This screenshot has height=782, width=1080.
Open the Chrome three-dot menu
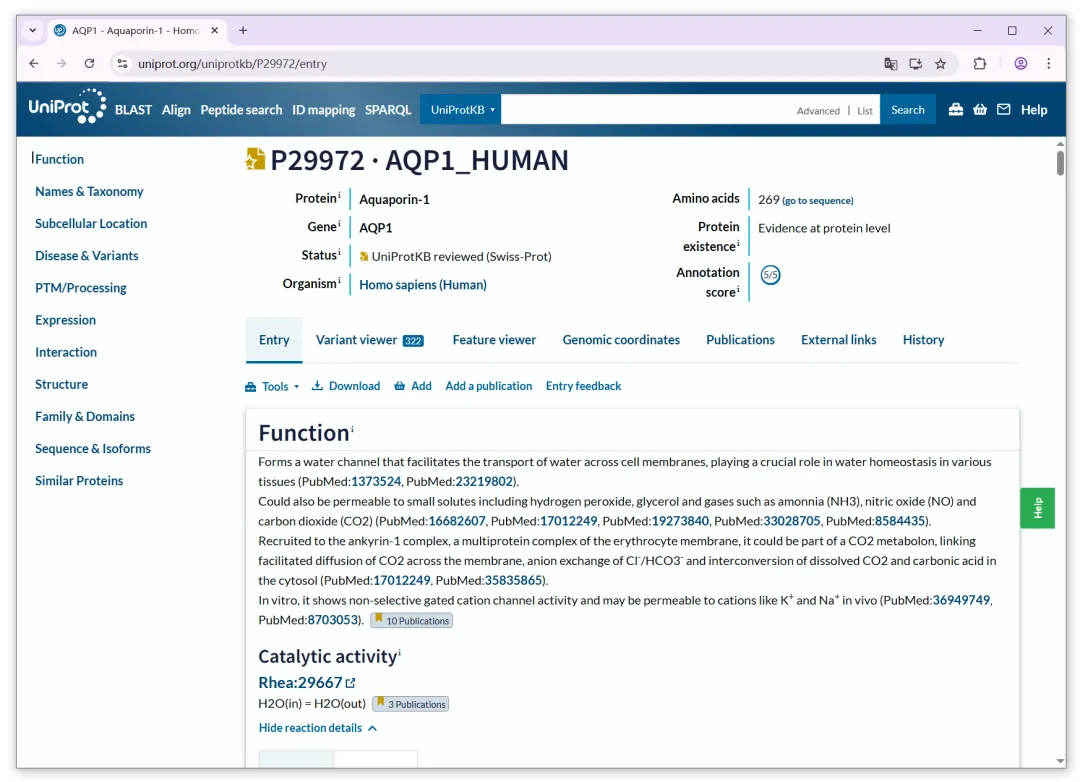pyautogui.click(x=1048, y=64)
